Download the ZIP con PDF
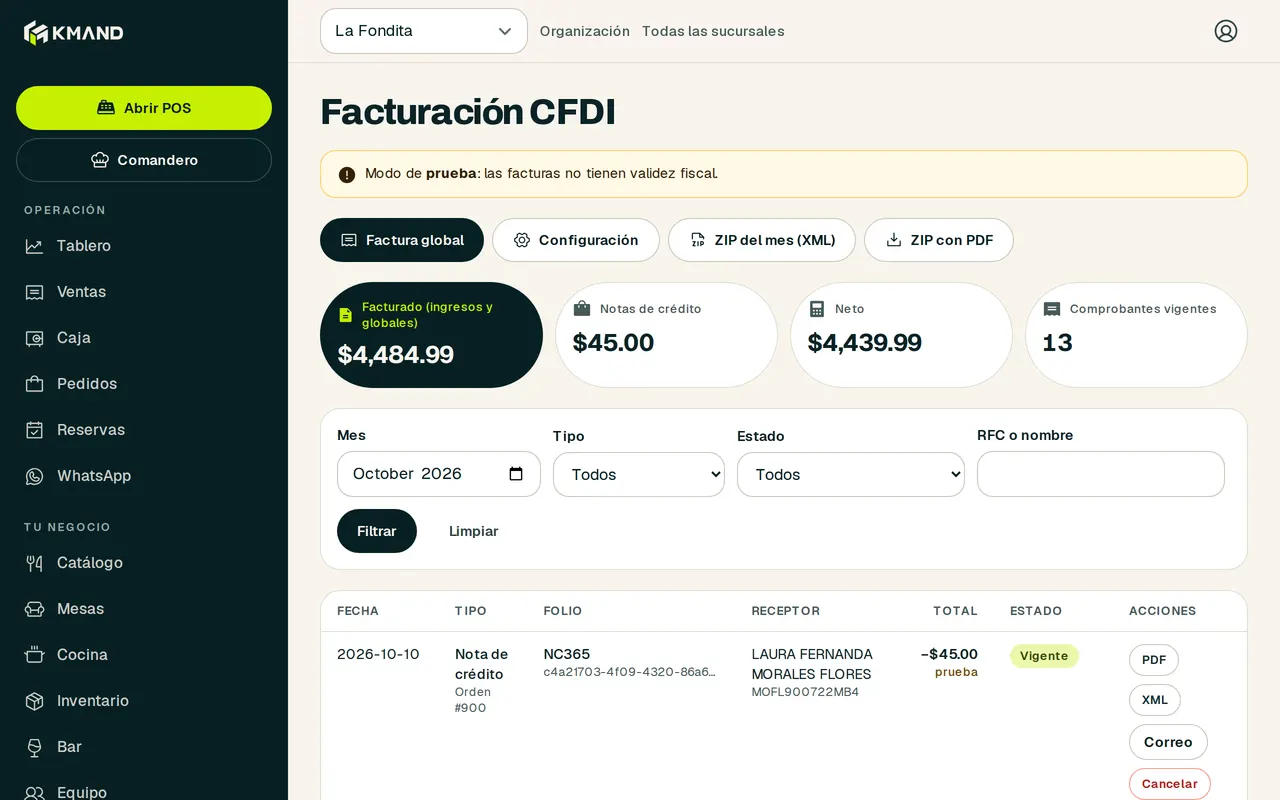The height and width of the screenshot is (800, 1280). (x=939, y=240)
